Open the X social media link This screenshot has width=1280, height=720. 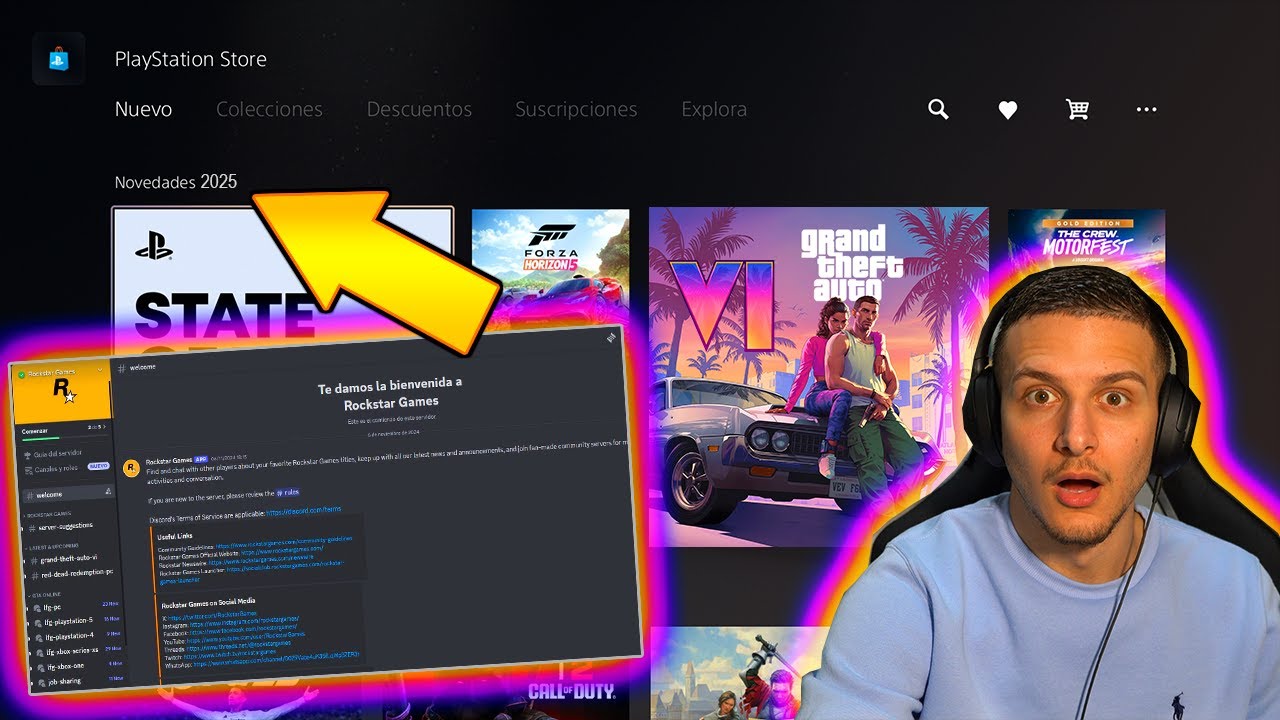point(212,615)
